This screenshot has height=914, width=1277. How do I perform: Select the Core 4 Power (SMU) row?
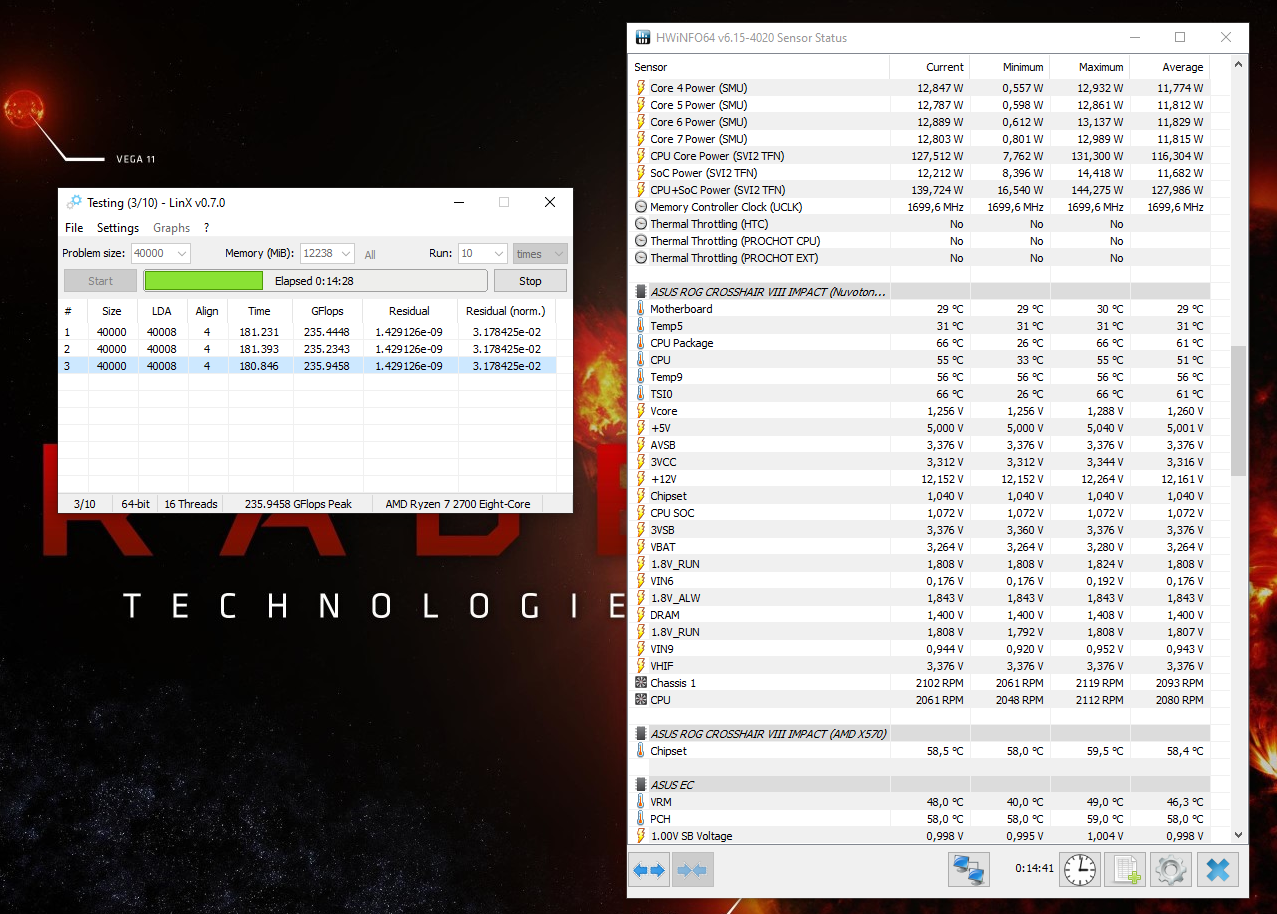pos(919,88)
